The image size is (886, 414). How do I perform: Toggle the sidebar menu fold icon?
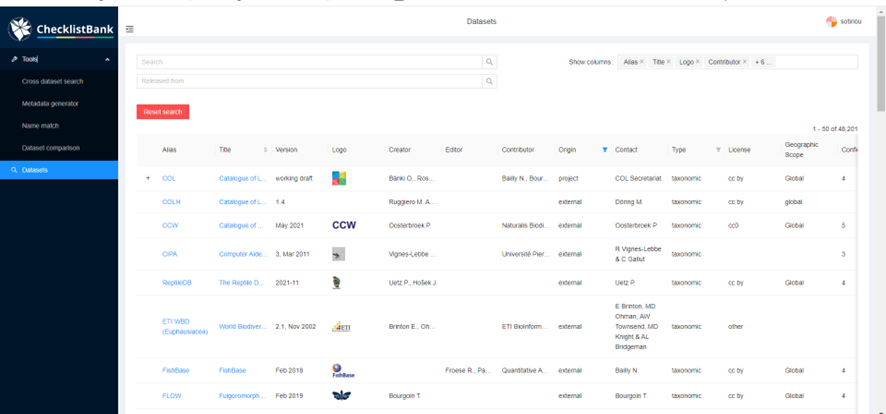pos(130,29)
